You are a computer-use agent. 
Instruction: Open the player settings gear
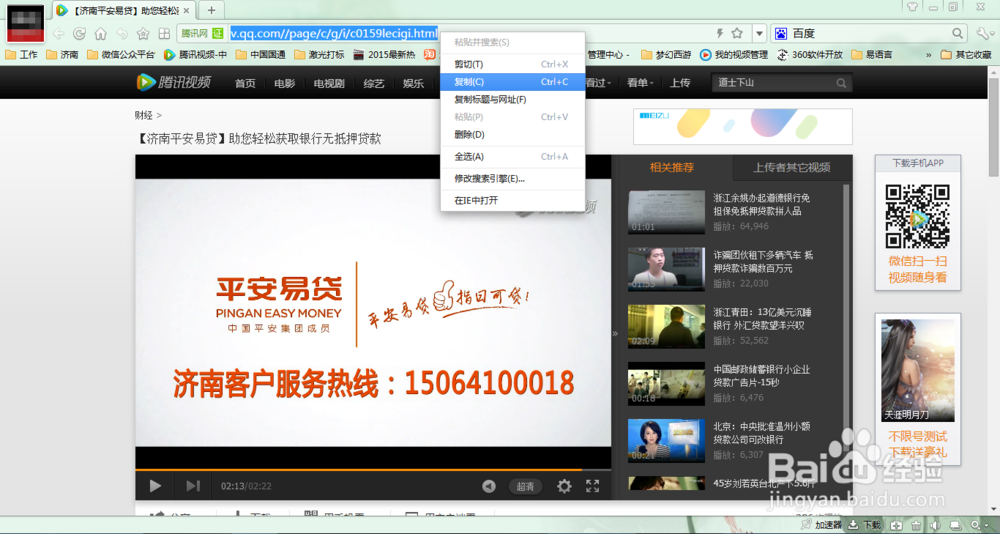click(564, 486)
